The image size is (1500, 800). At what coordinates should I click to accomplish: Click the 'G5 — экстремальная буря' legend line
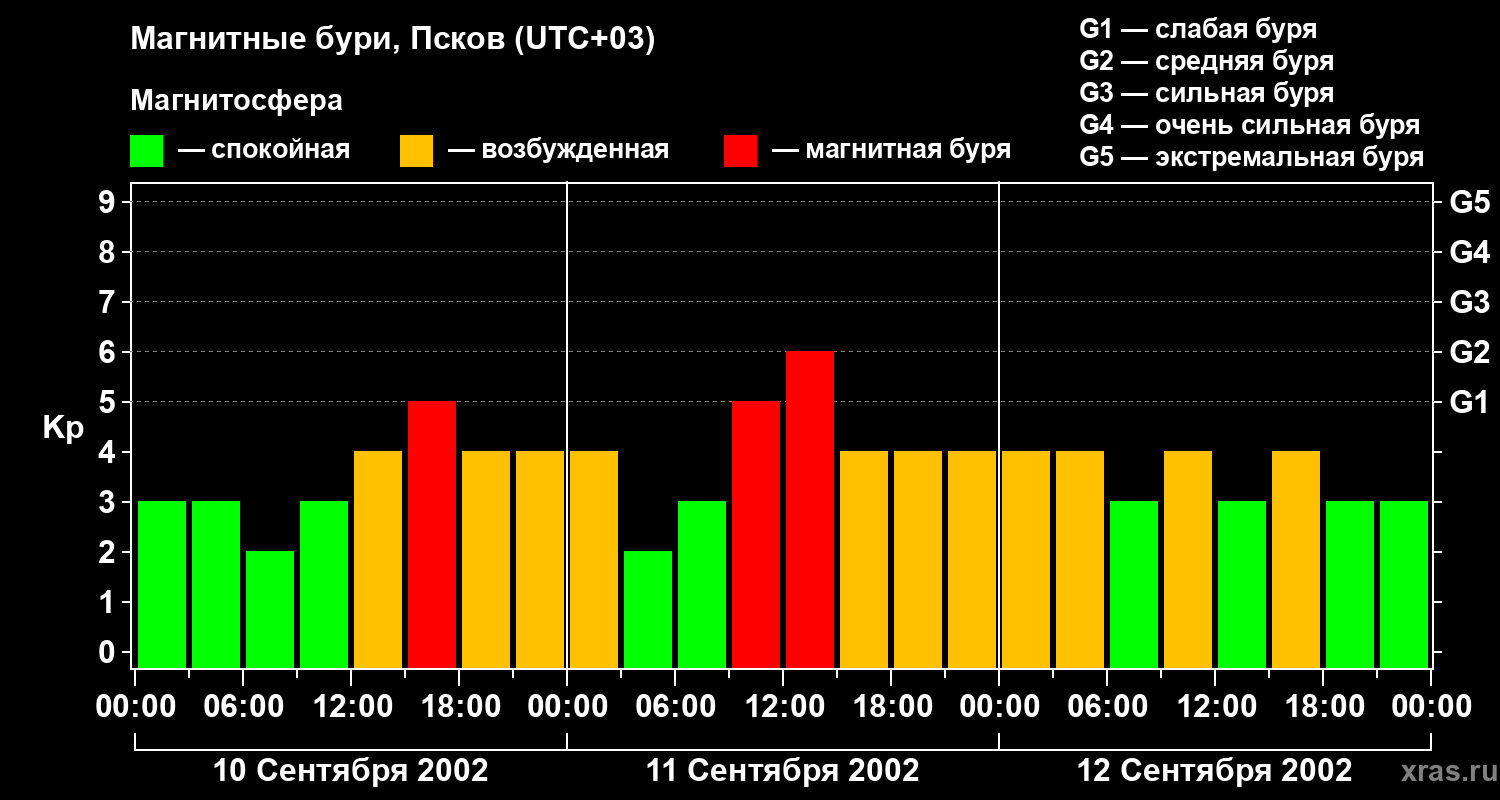pos(1251,157)
